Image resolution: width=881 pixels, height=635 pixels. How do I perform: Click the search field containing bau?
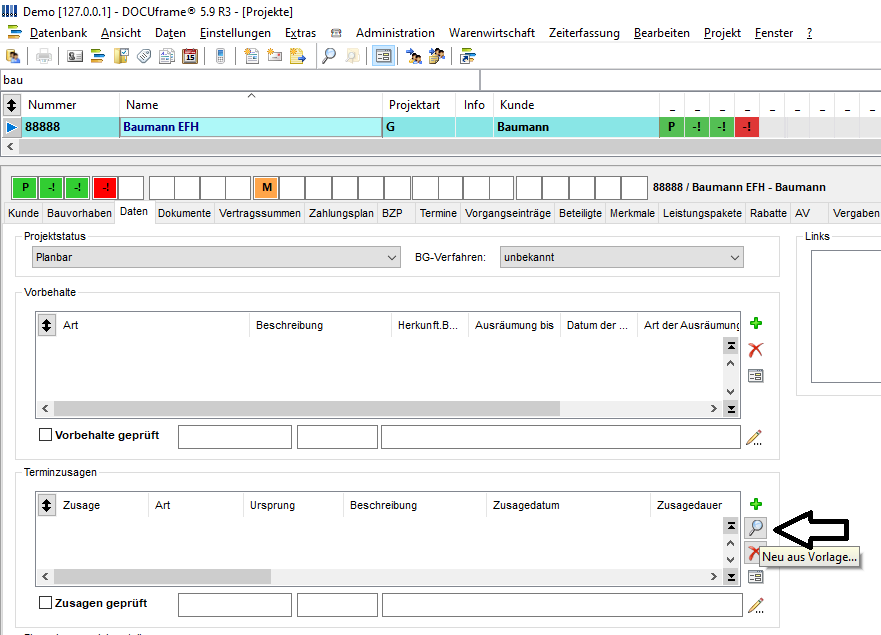coord(240,80)
